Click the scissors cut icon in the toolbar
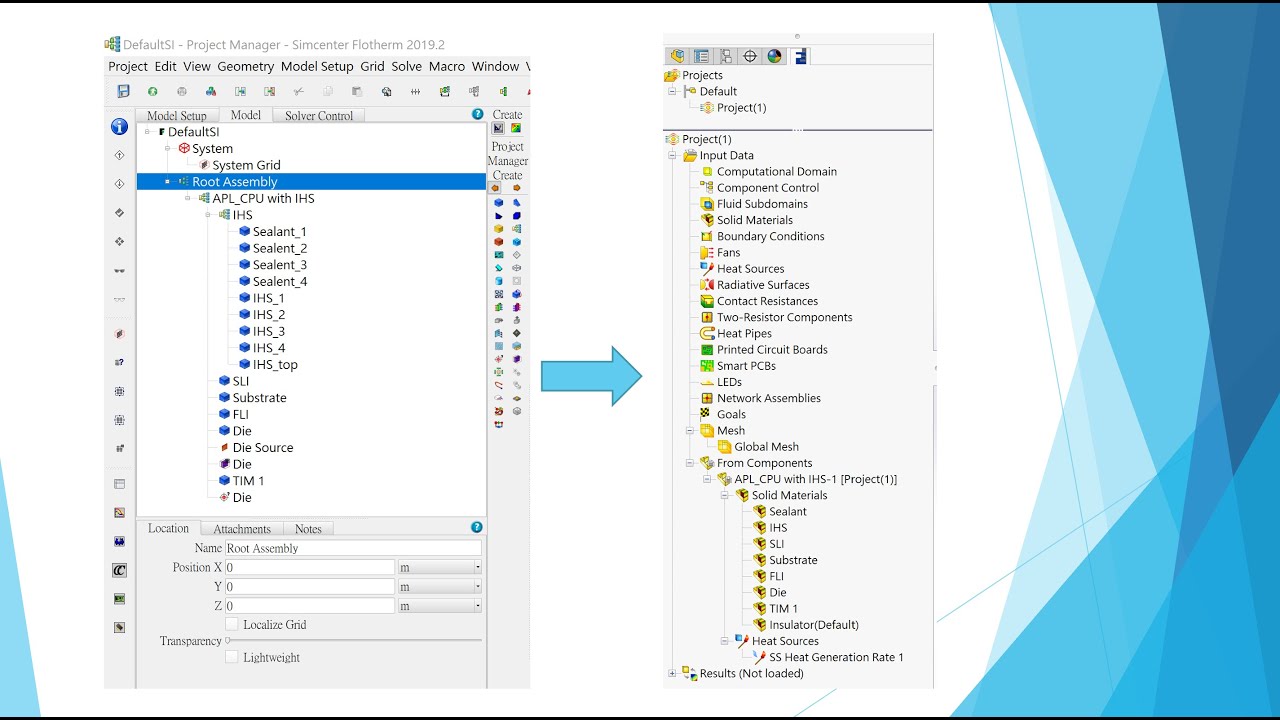 point(298,91)
